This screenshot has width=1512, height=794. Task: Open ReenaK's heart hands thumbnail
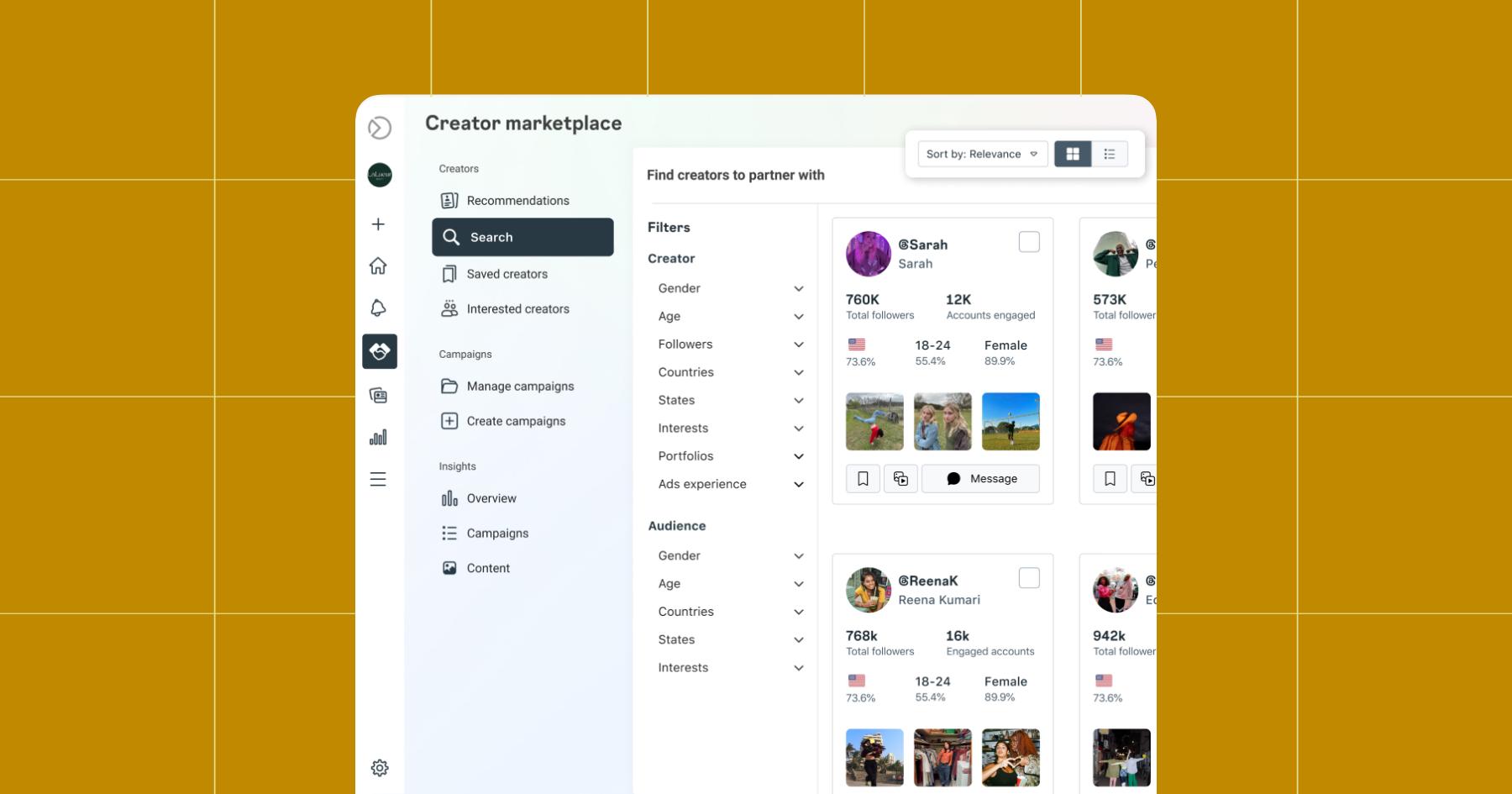point(1011,758)
